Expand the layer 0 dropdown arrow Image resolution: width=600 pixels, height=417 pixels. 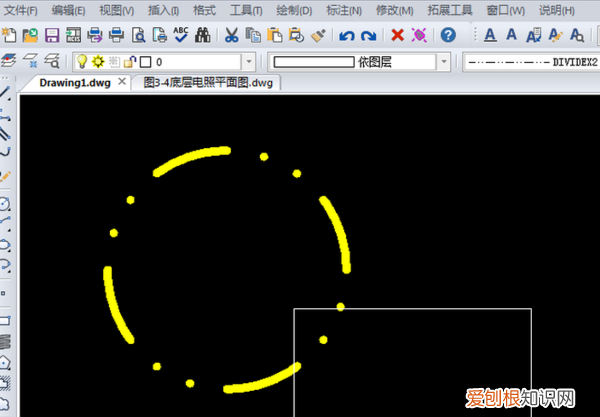pyautogui.click(x=249, y=62)
